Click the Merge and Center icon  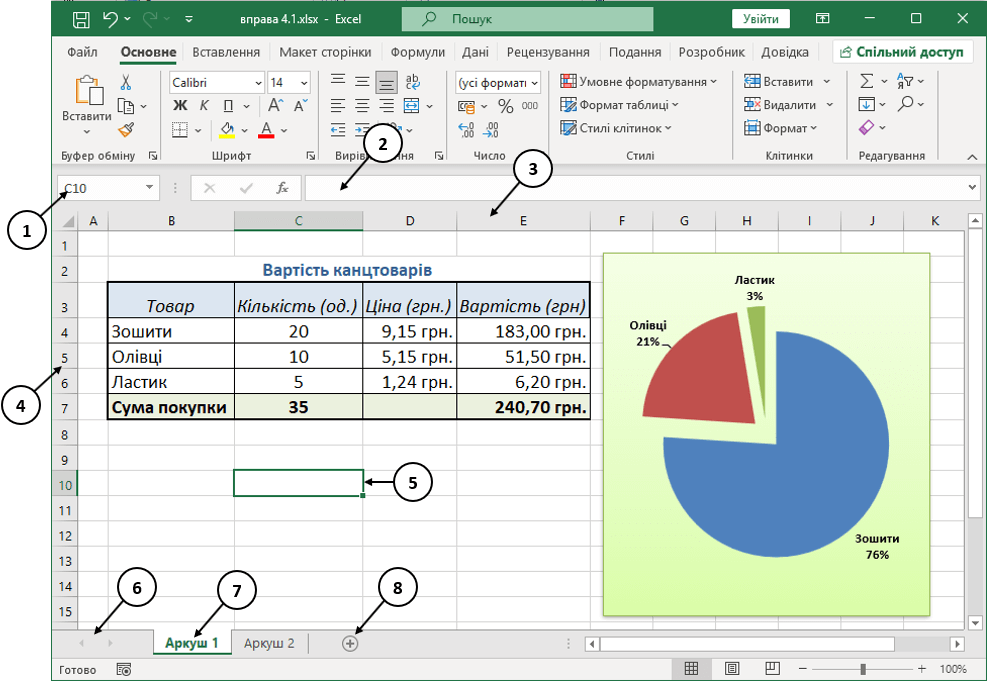click(411, 106)
